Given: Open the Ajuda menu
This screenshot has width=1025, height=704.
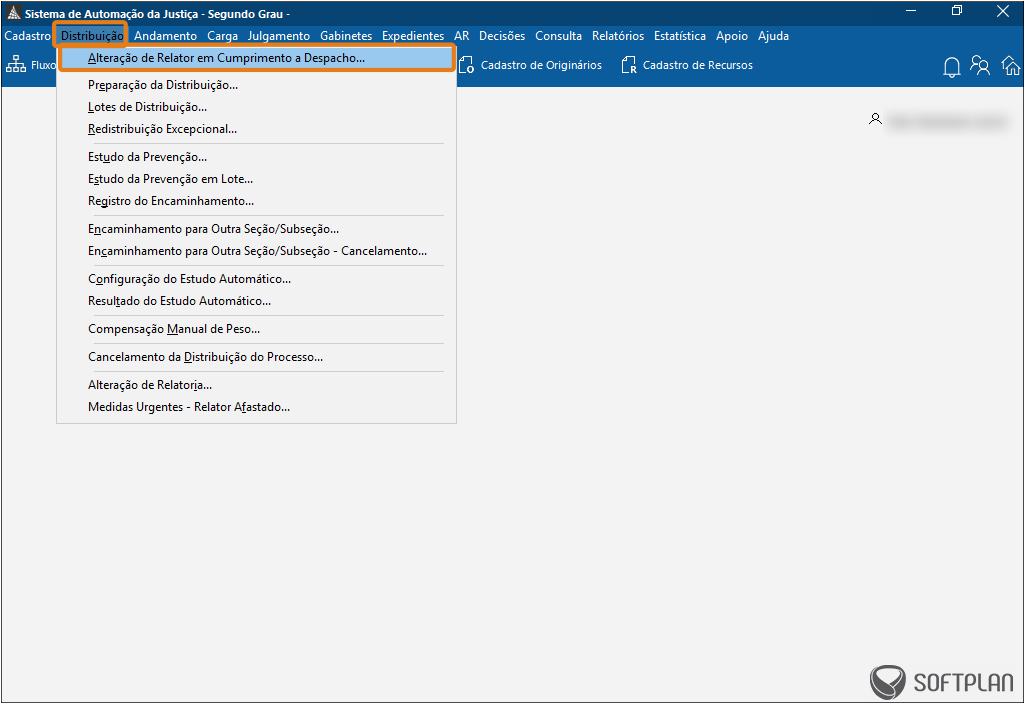Looking at the screenshot, I should pos(773,36).
